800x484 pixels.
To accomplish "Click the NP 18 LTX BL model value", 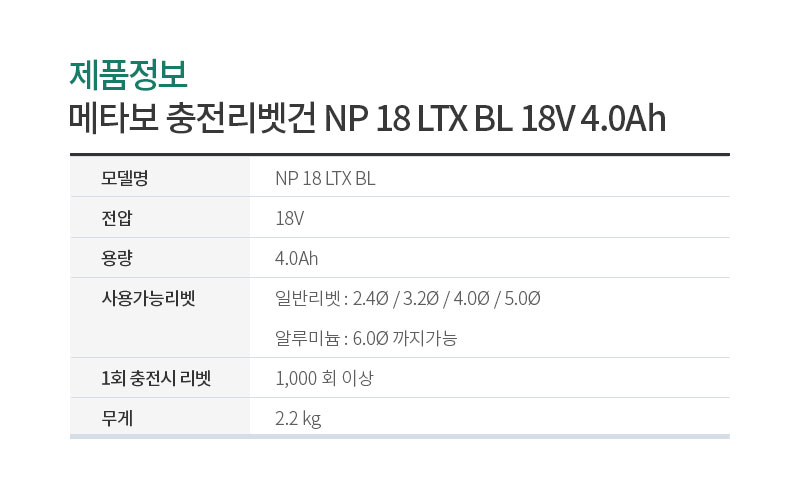I will (x=325, y=179).
